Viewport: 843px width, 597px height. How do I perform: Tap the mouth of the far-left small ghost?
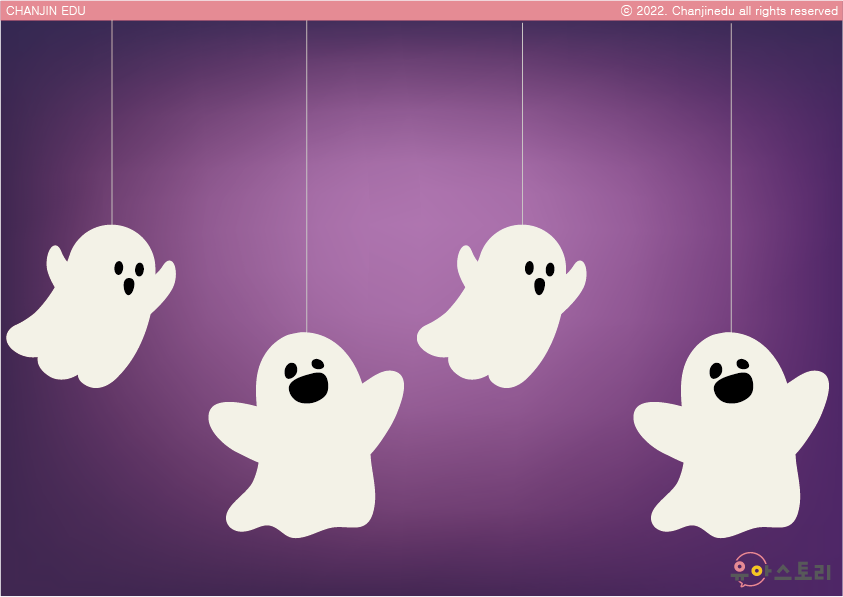[129, 287]
